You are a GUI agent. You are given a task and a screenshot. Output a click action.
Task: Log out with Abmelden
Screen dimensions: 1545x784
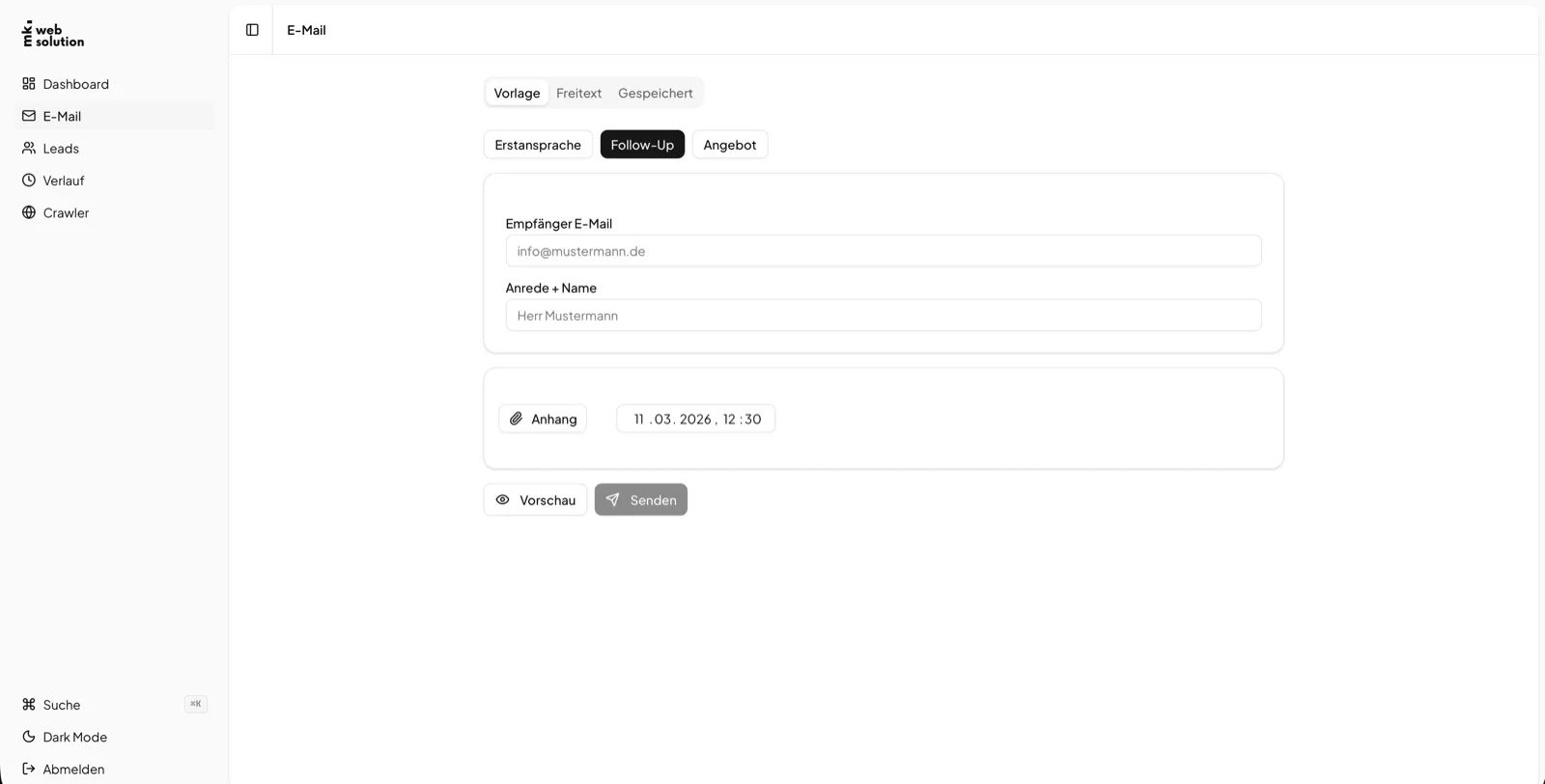(114, 770)
